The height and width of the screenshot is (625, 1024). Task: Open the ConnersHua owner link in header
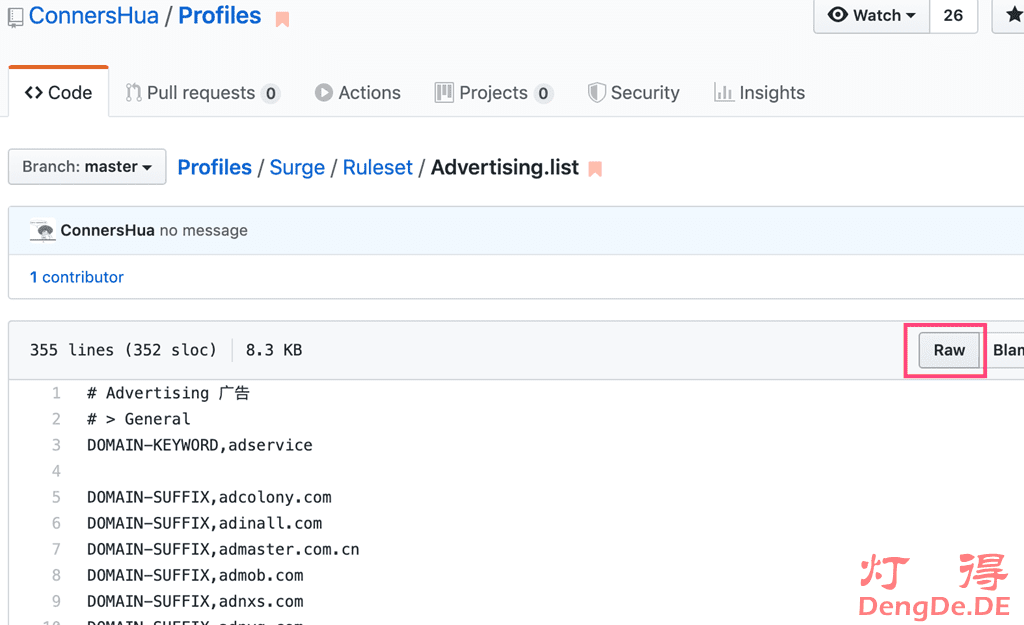(x=93, y=16)
